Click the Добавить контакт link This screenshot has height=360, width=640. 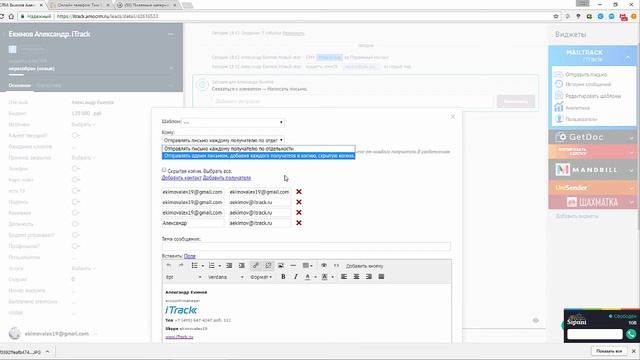[182, 178]
